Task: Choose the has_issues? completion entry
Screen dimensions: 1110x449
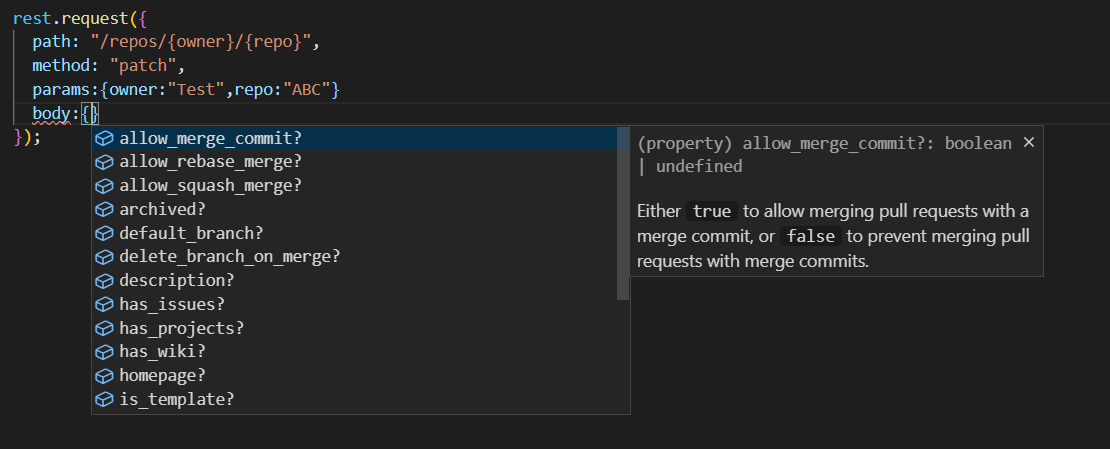Action: tap(354, 305)
